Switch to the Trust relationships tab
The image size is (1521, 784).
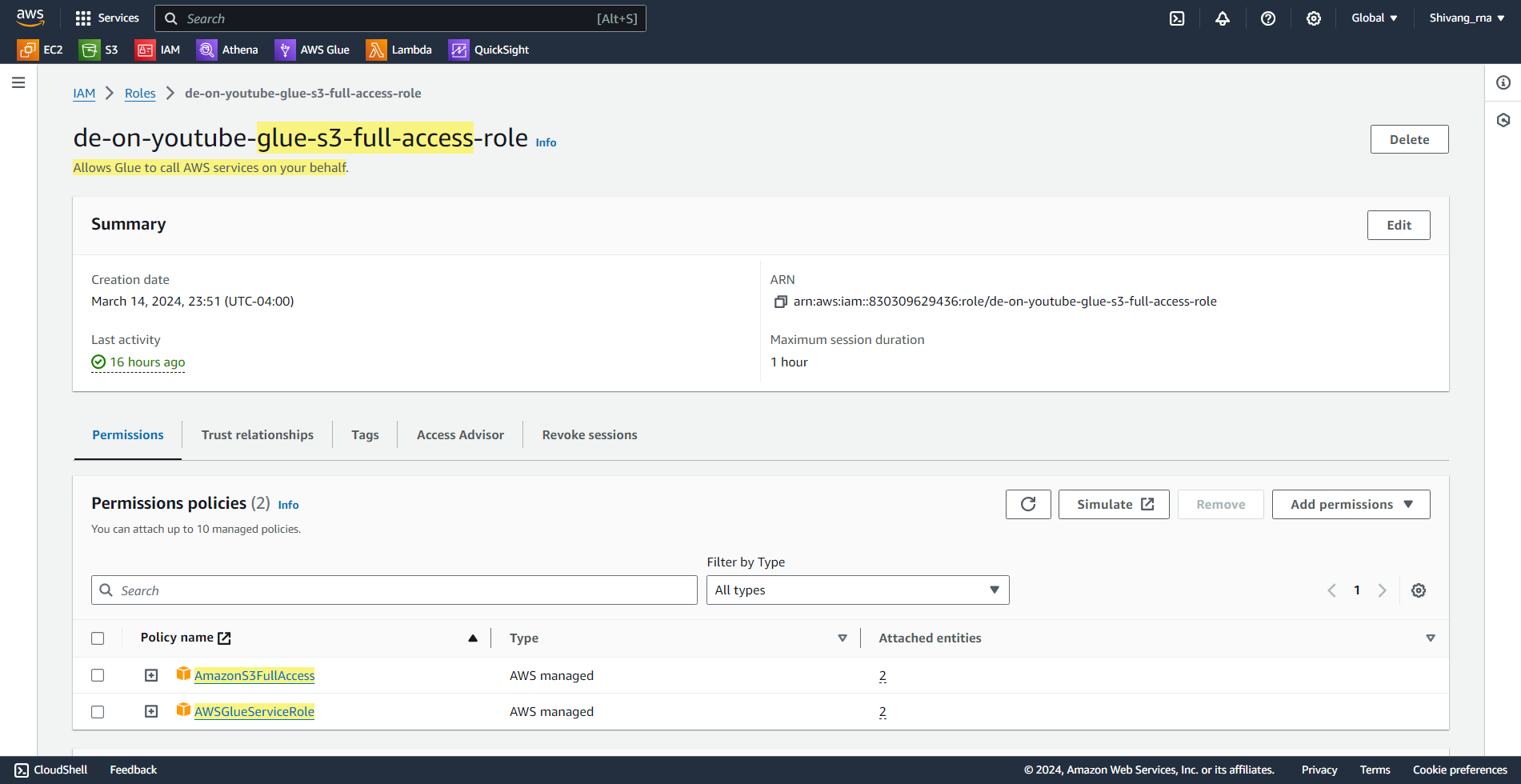[x=258, y=435]
